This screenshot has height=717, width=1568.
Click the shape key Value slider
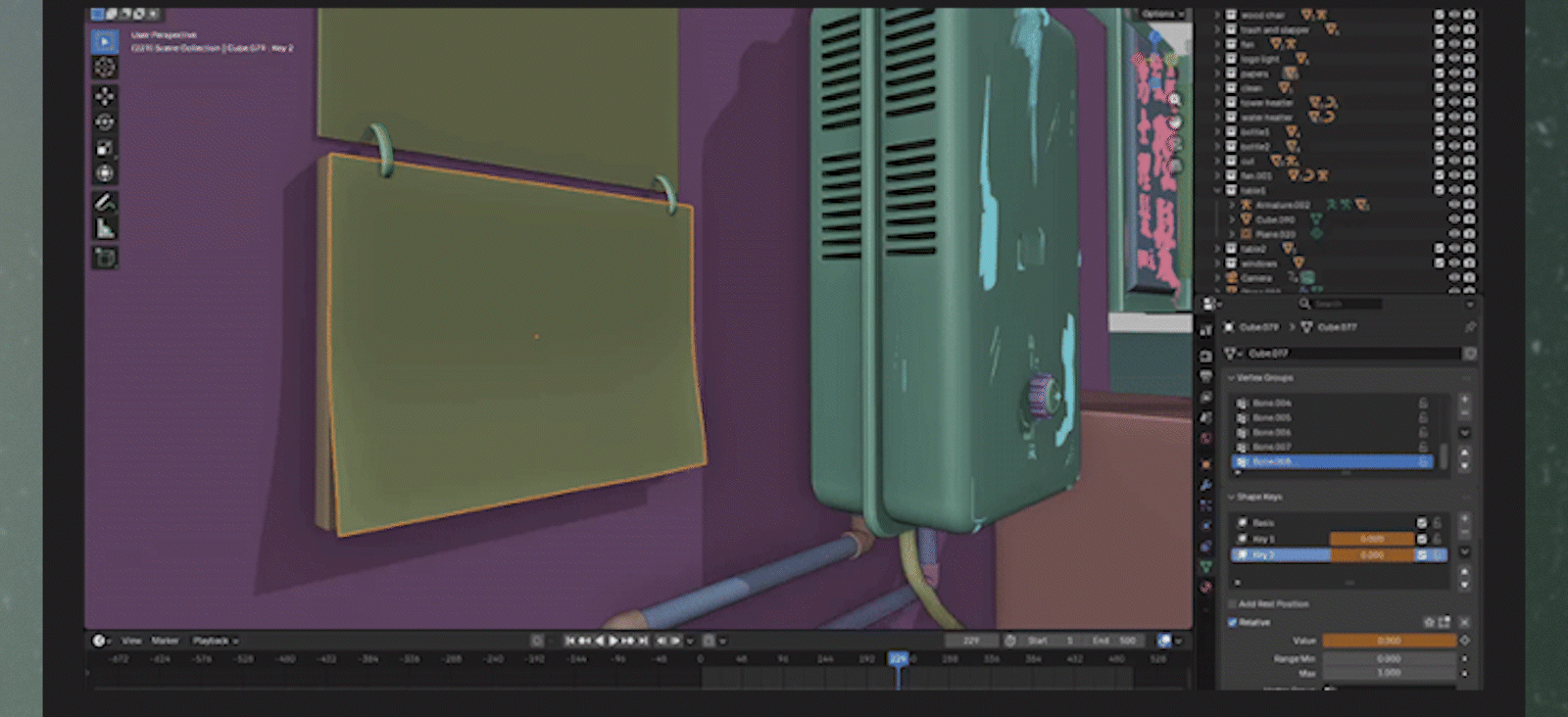(1389, 641)
